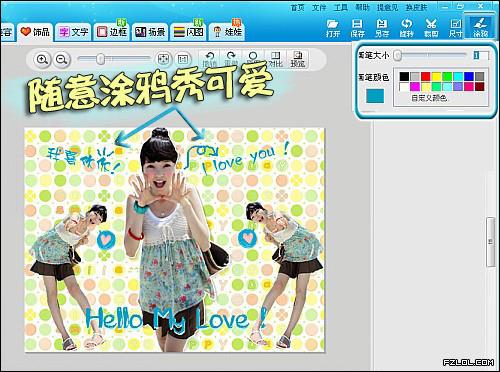Viewport: 500px width, 372px height.
Task: Click the rotate (旋转) icon
Action: click(x=406, y=28)
